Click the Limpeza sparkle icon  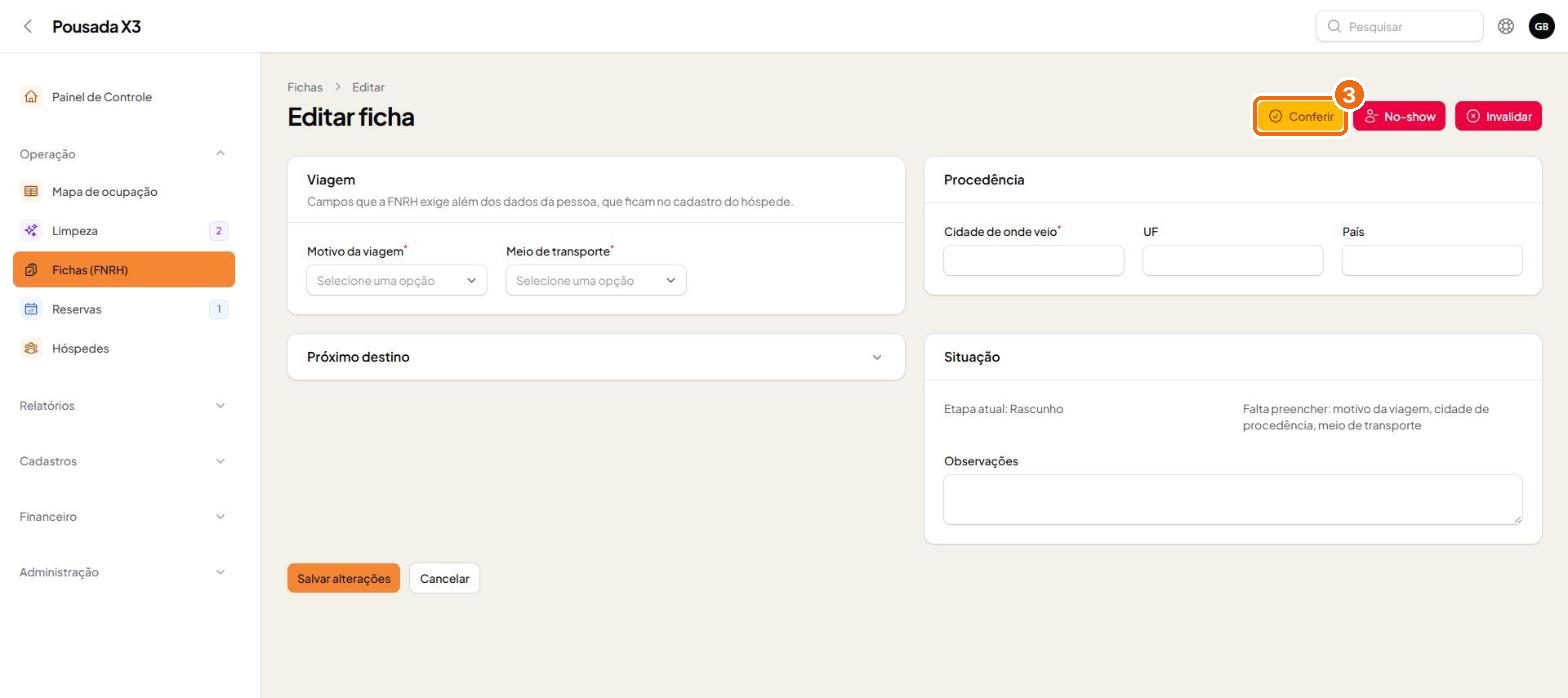(x=31, y=231)
